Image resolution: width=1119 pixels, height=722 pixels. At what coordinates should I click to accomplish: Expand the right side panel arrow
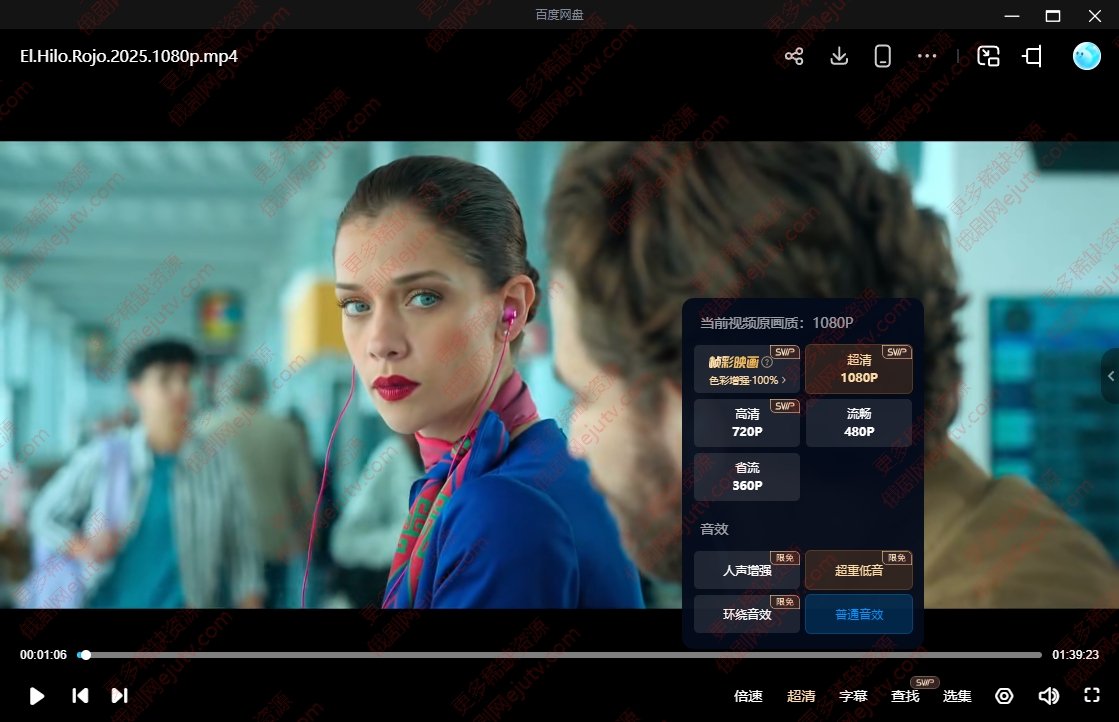click(x=1110, y=376)
